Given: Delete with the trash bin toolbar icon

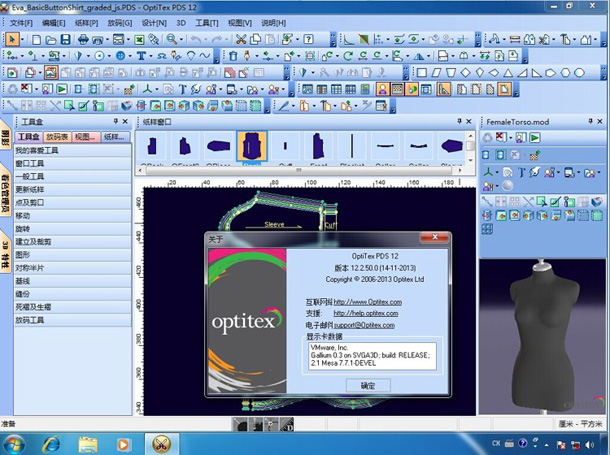Looking at the screenshot, I should coord(233,56).
